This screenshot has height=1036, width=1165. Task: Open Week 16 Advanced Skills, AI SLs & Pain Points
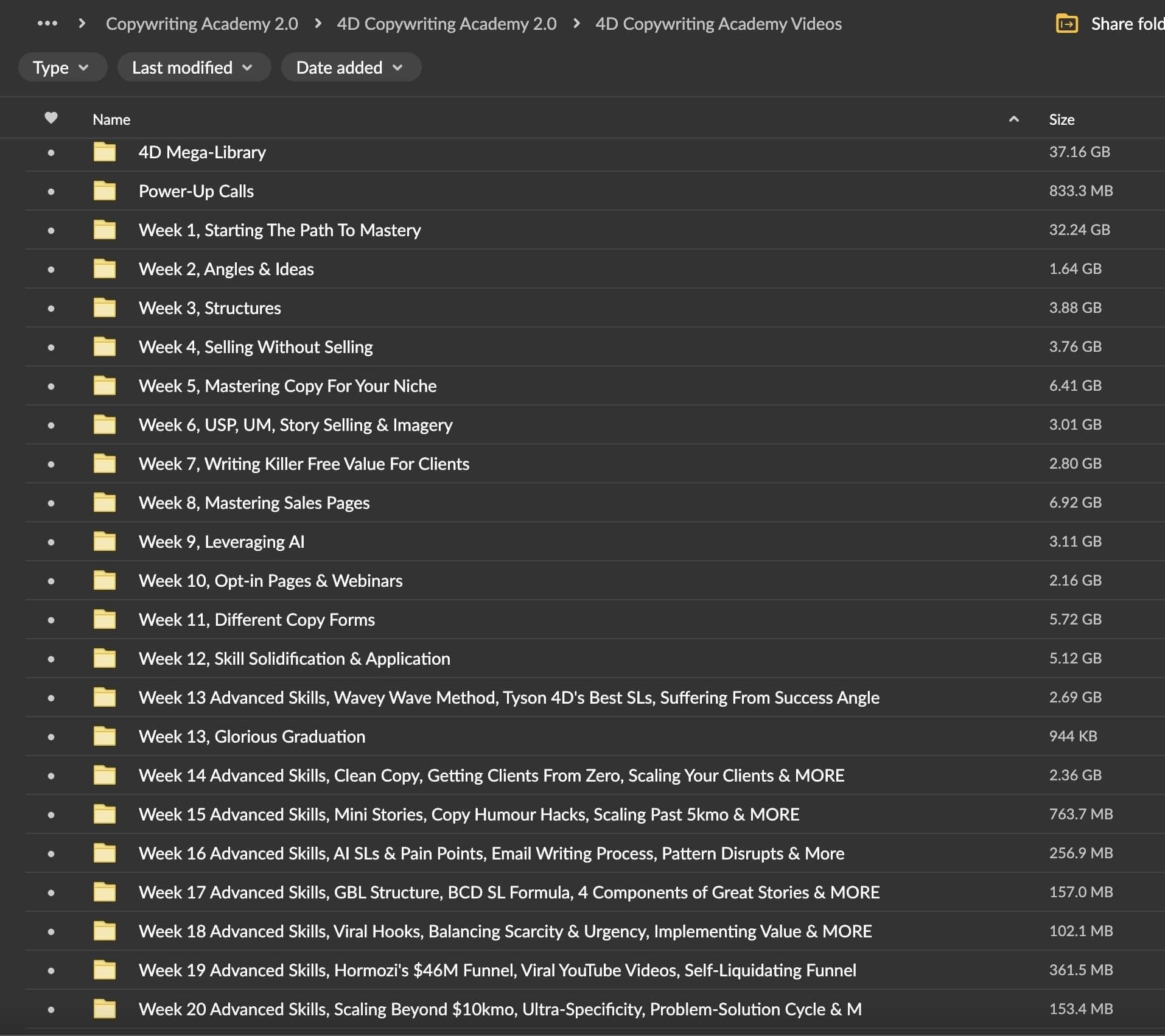pos(491,853)
